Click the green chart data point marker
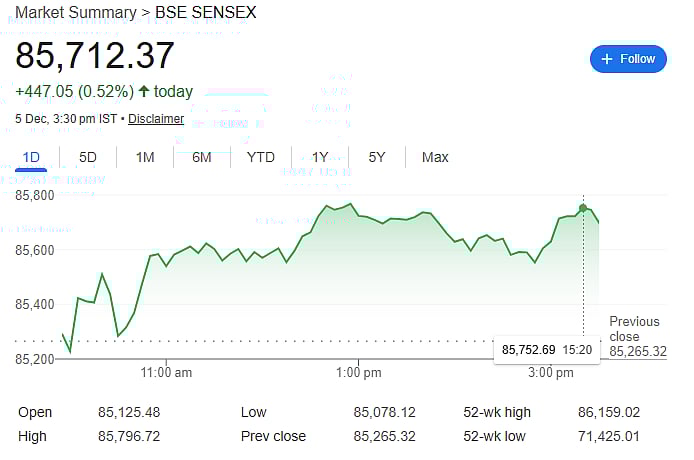 click(583, 208)
